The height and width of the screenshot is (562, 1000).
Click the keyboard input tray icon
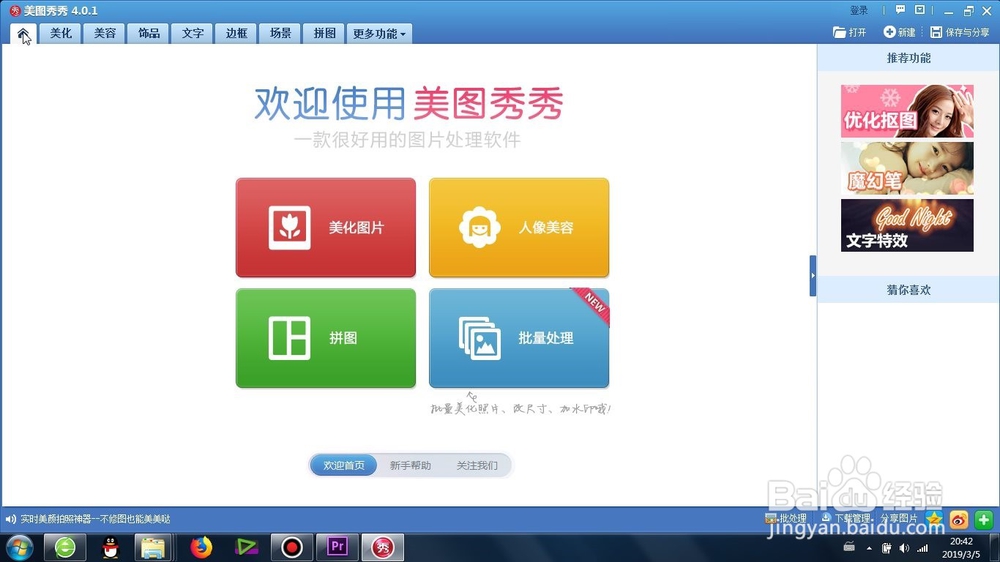click(849, 547)
